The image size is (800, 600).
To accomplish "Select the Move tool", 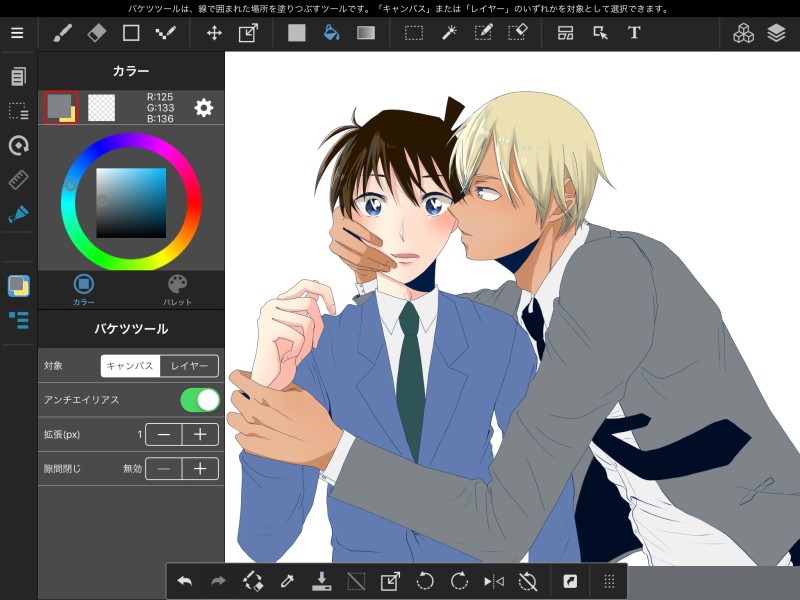I will point(214,33).
